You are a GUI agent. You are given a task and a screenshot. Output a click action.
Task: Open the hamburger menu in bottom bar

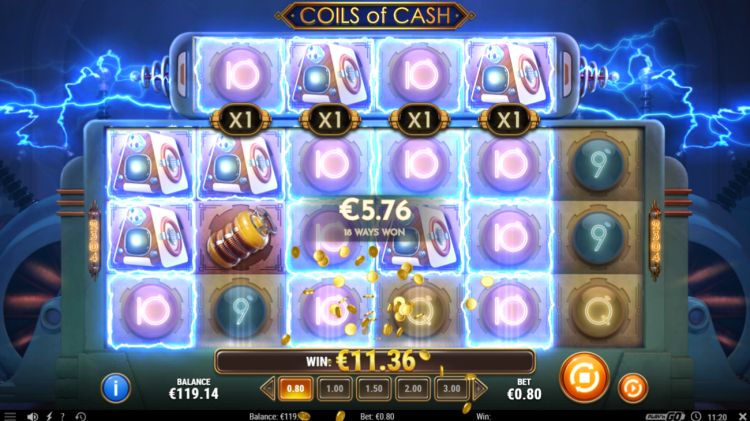(x=10, y=417)
